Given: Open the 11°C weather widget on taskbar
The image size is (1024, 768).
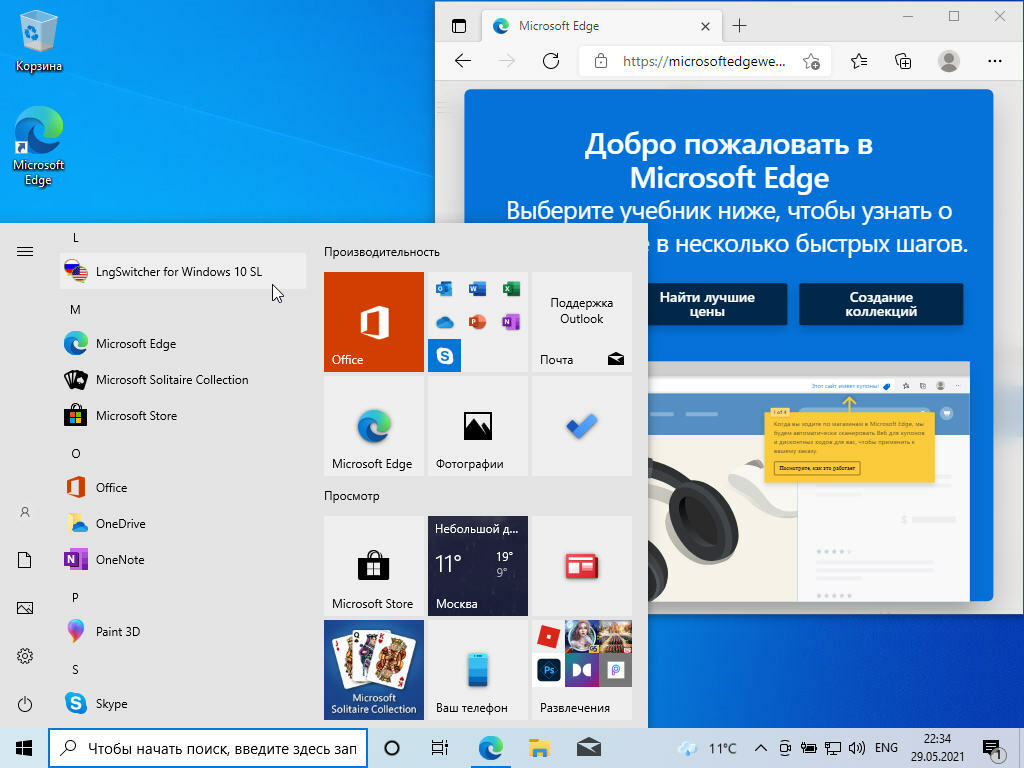Looking at the screenshot, I should point(707,748).
